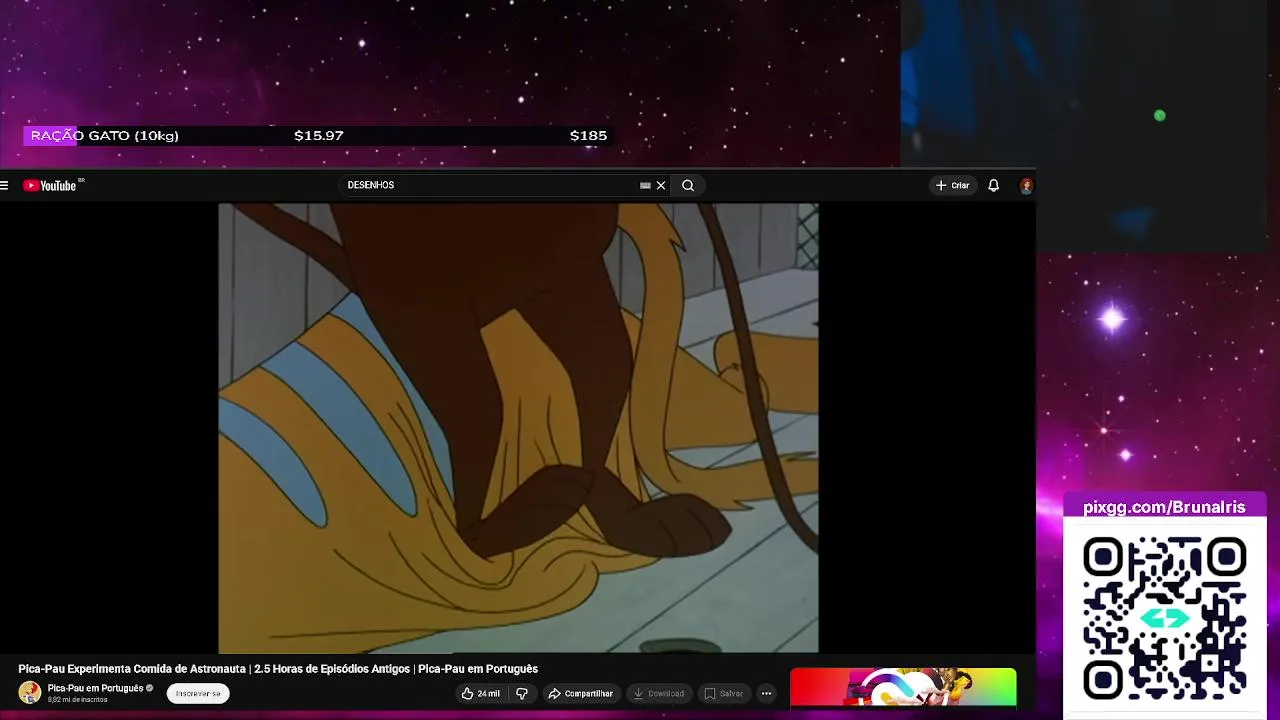Open the notifications bell

(x=993, y=185)
